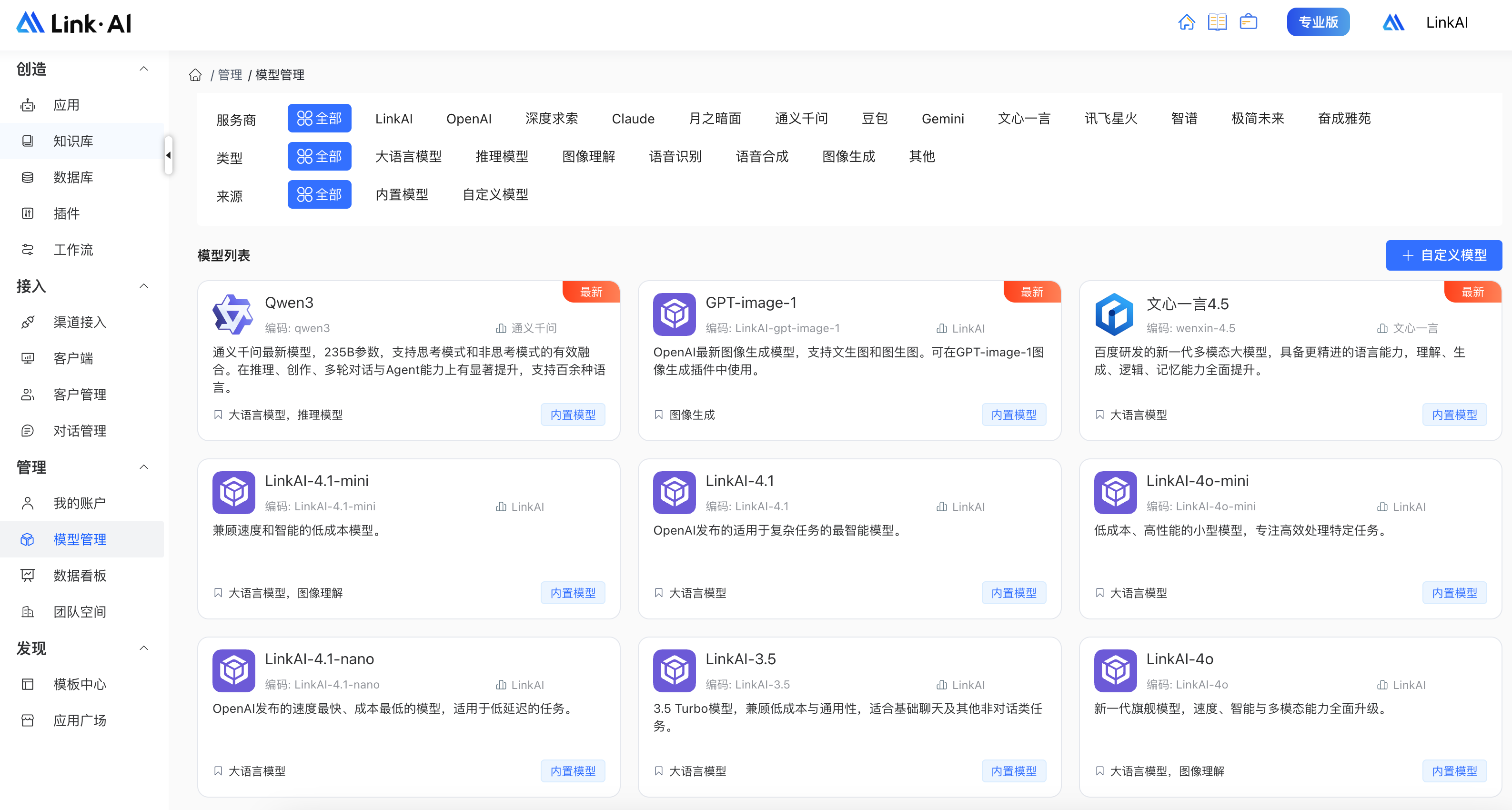Filter provider by Claude
Image resolution: width=1512 pixels, height=810 pixels.
pyautogui.click(x=633, y=119)
